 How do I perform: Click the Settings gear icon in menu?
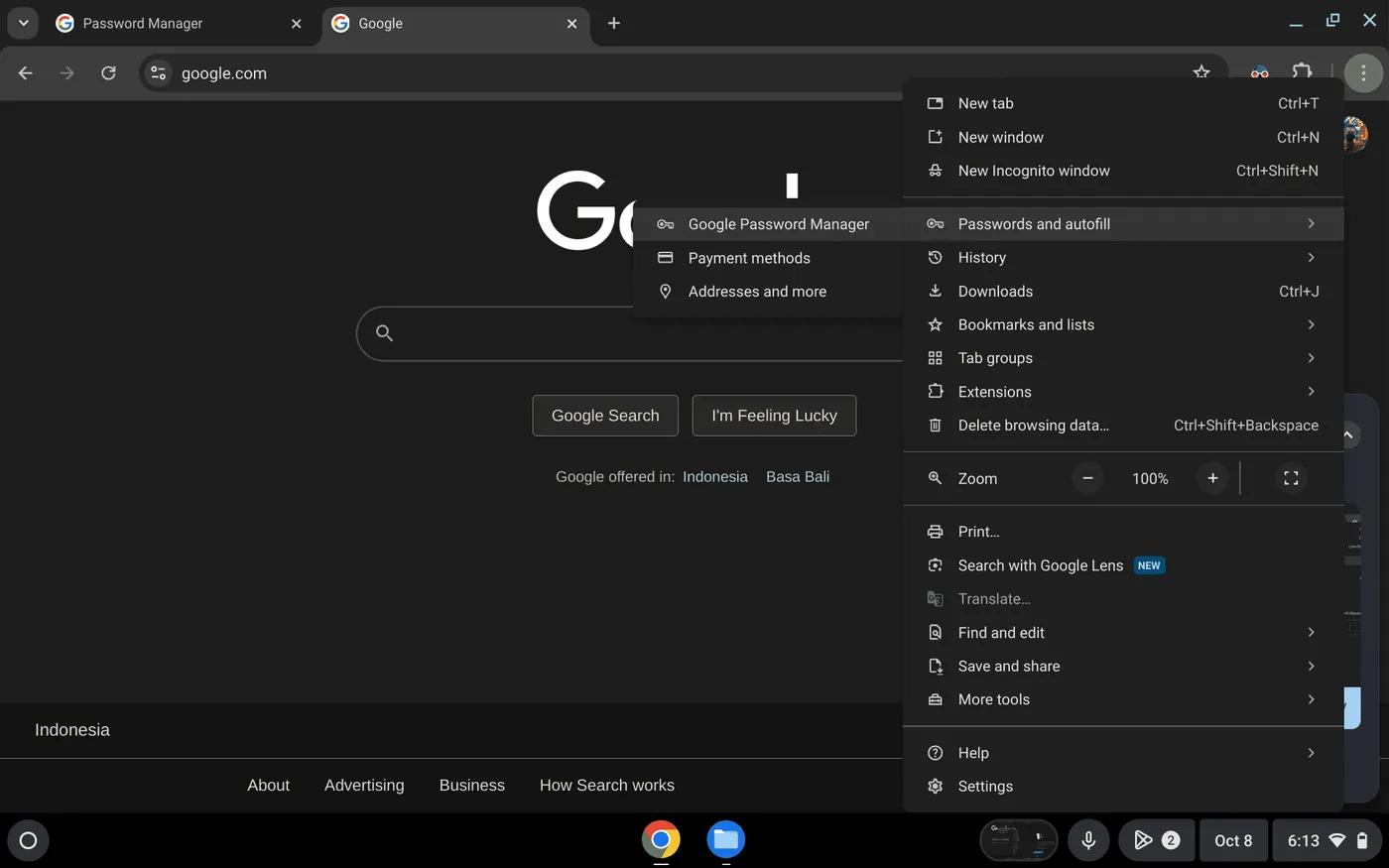935,787
